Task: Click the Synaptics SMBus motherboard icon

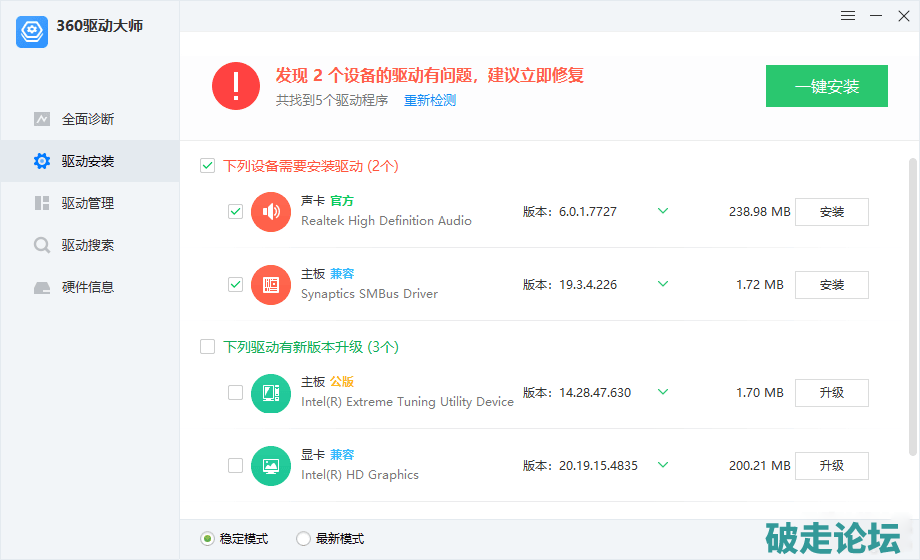Action: (270, 285)
